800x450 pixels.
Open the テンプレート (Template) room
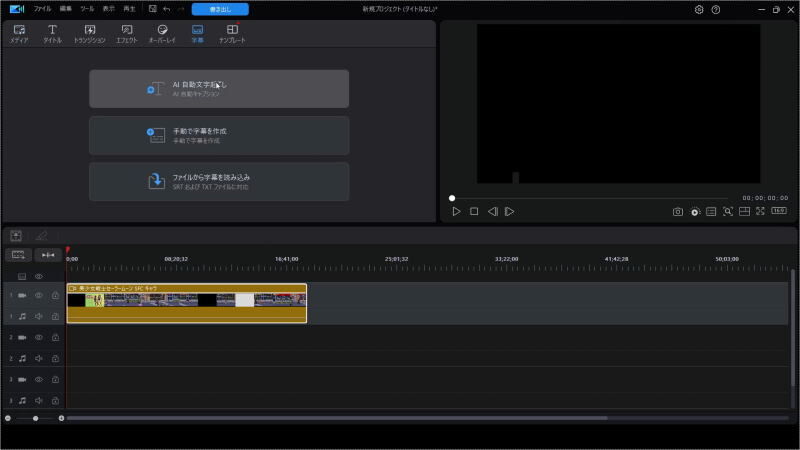[x=232, y=34]
